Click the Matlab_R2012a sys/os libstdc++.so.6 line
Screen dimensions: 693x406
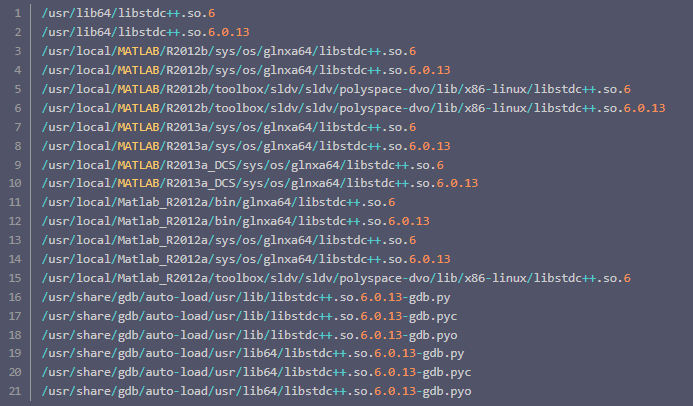tap(229, 240)
